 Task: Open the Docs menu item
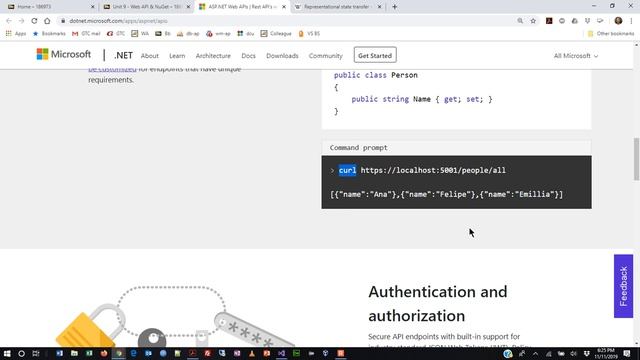[248, 56]
